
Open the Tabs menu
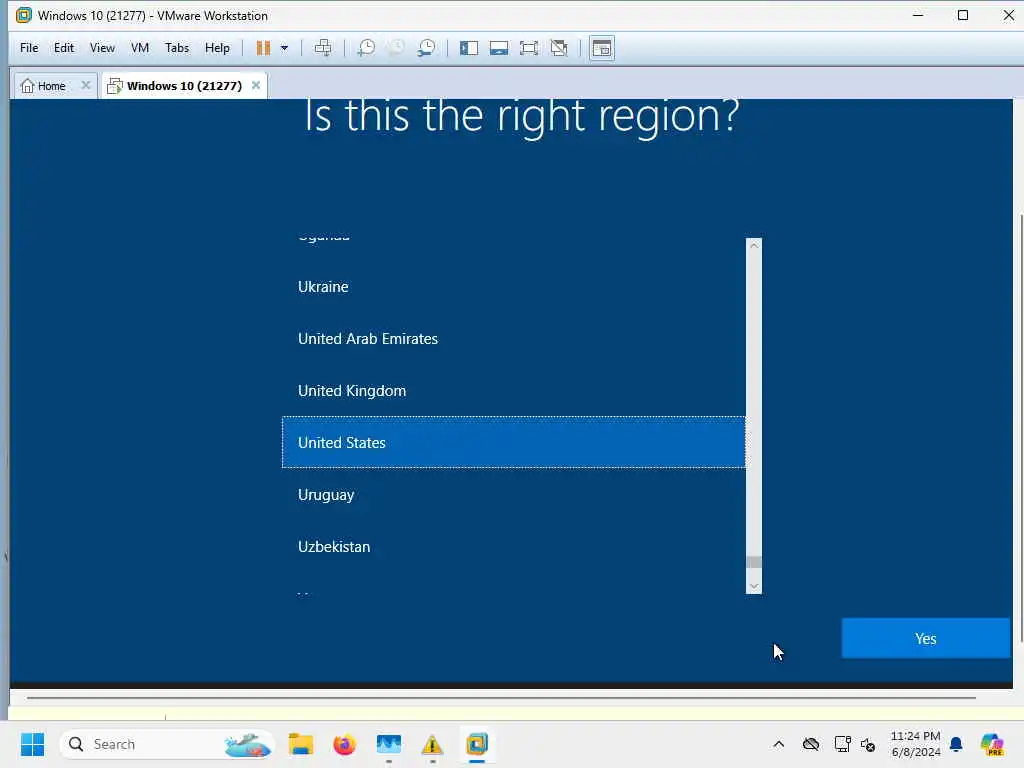coord(176,48)
